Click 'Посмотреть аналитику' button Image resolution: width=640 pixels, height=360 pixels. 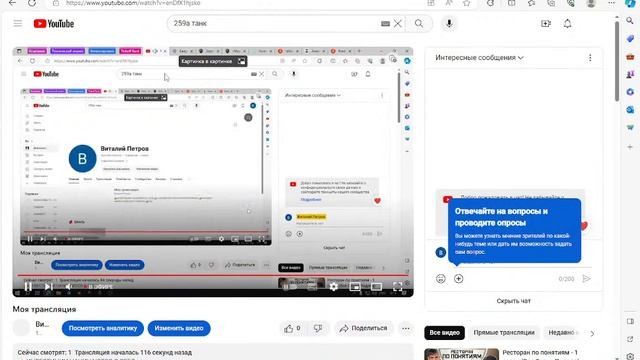coord(103,328)
